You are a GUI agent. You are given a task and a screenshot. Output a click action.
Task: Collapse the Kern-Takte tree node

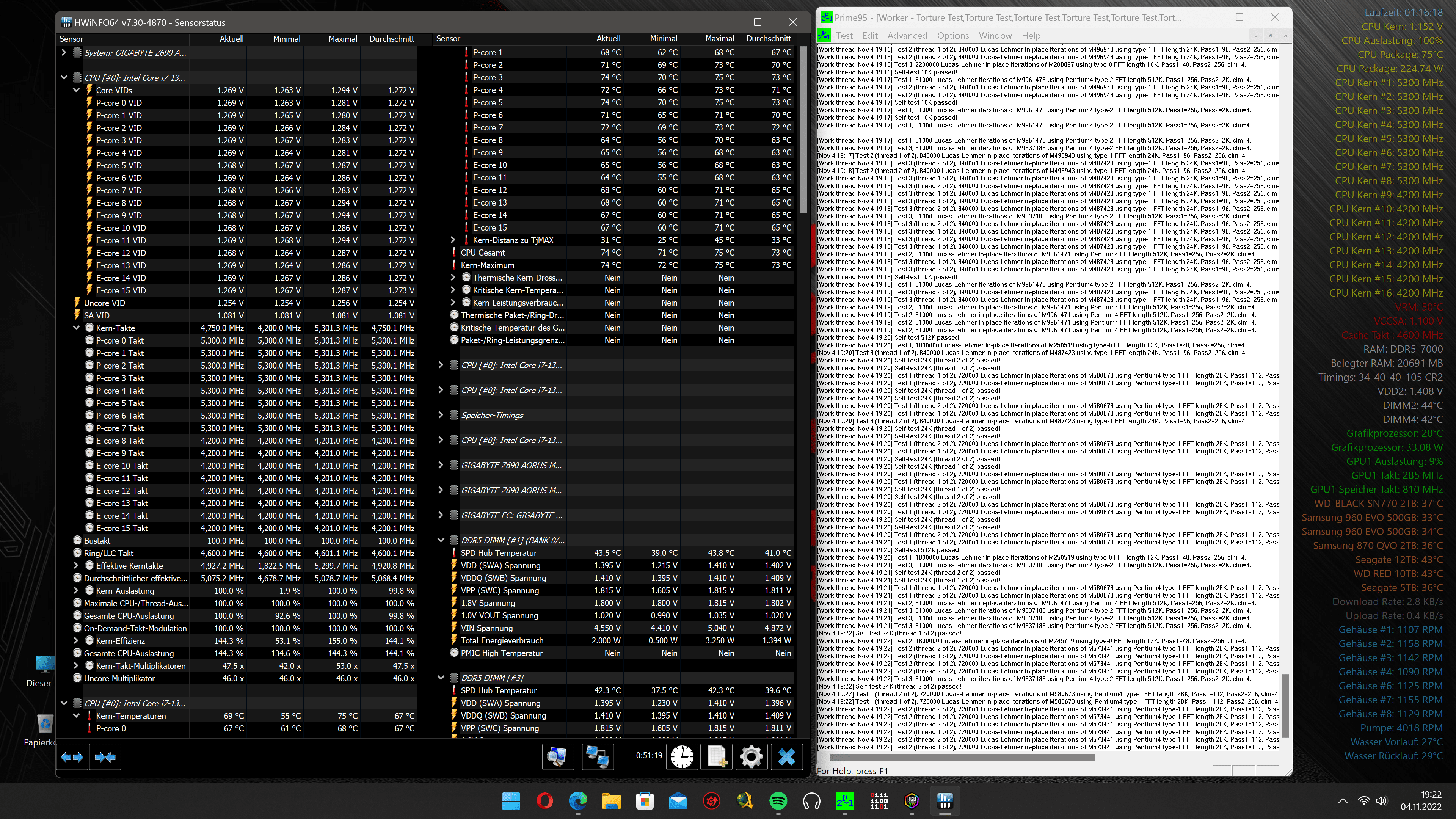tap(76, 328)
